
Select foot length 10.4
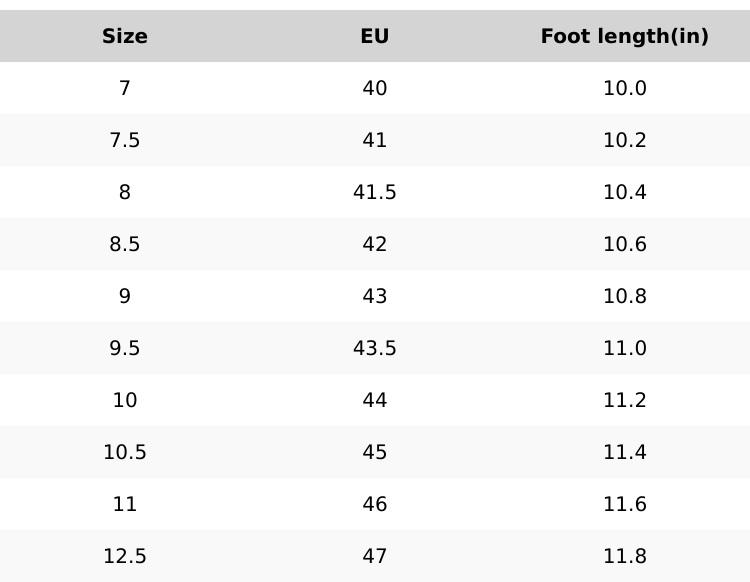point(625,192)
